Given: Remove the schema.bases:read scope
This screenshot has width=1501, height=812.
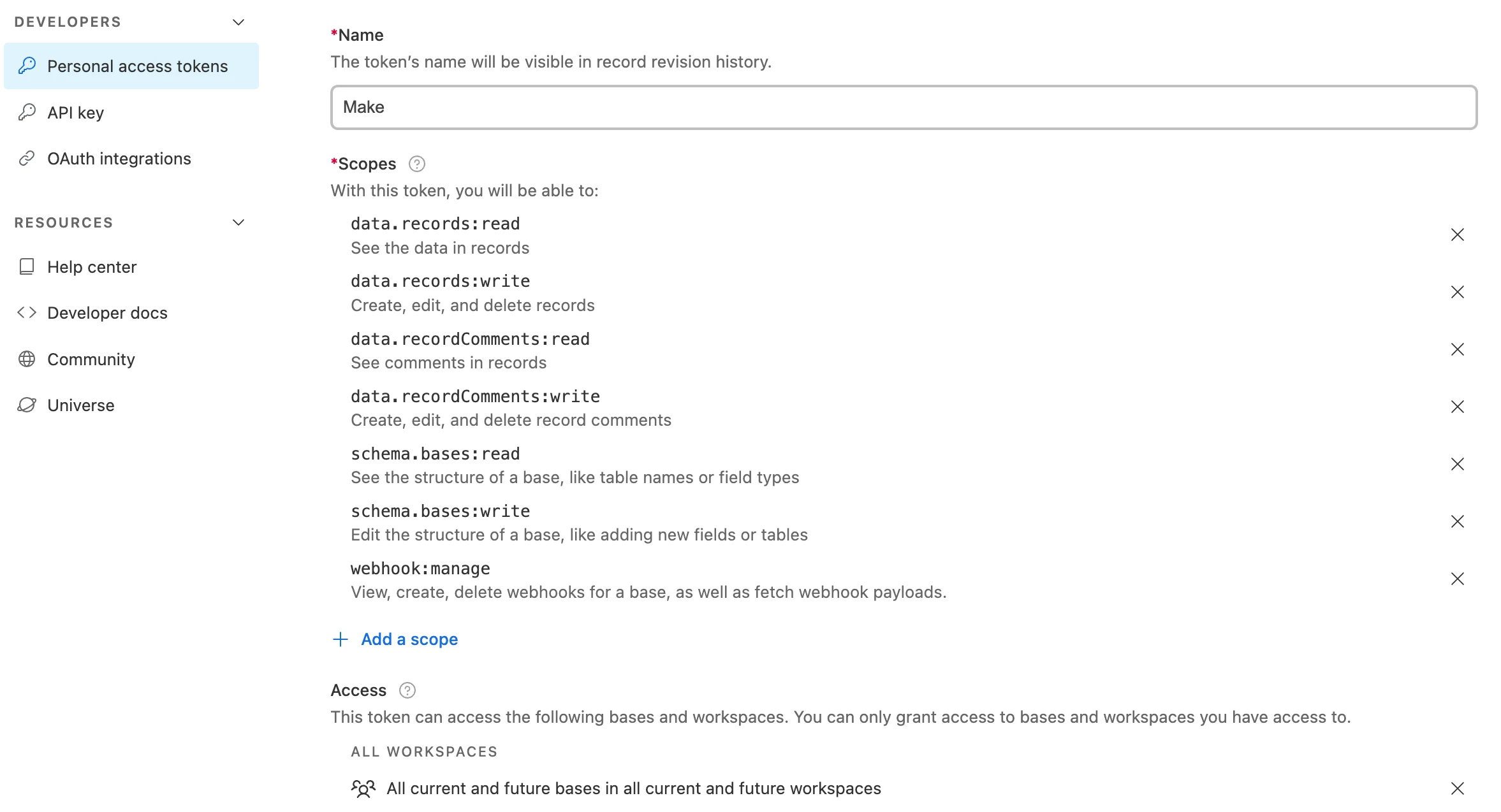Looking at the screenshot, I should pos(1457,464).
